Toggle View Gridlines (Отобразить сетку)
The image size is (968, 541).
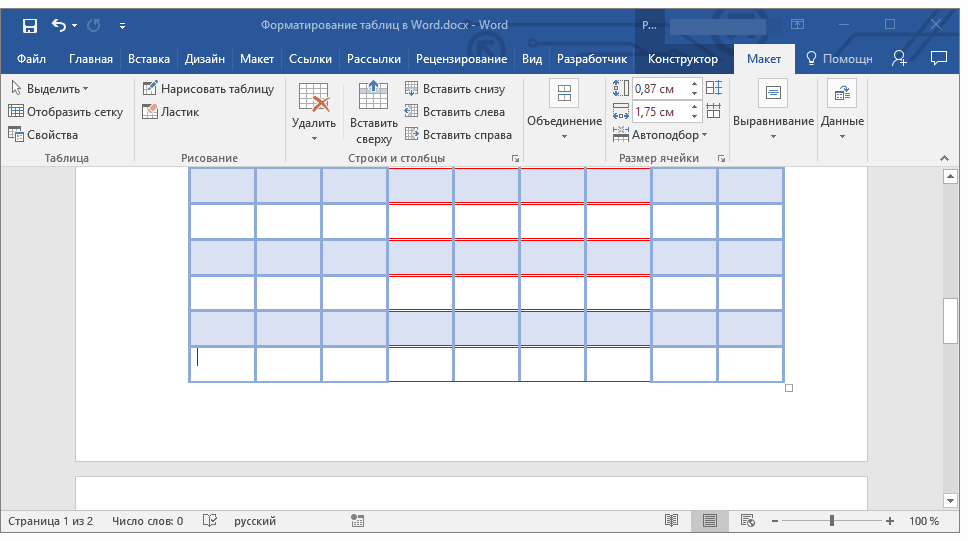point(66,112)
